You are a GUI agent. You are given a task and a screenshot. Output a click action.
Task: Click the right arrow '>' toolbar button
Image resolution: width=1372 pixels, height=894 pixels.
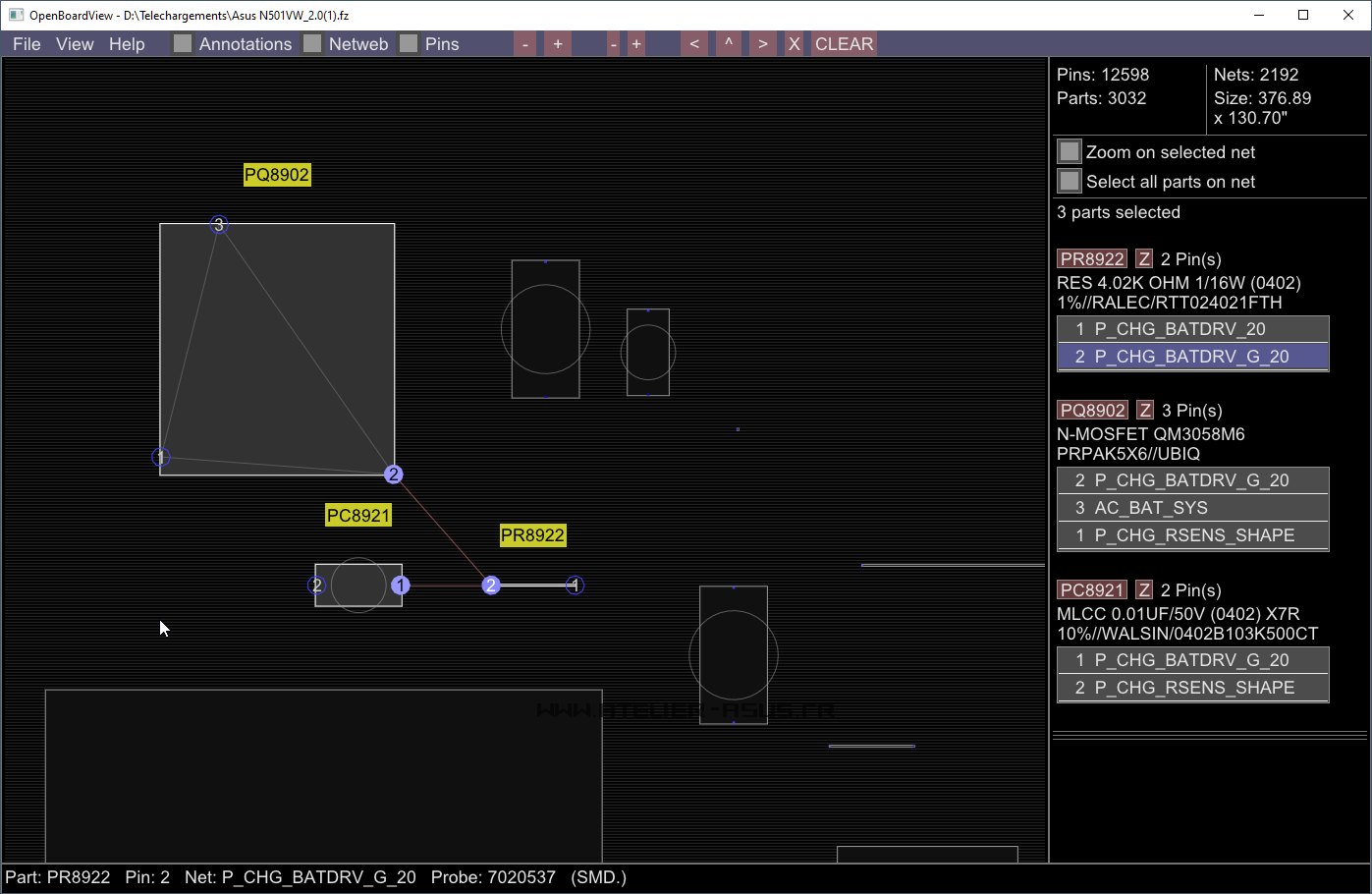click(762, 44)
